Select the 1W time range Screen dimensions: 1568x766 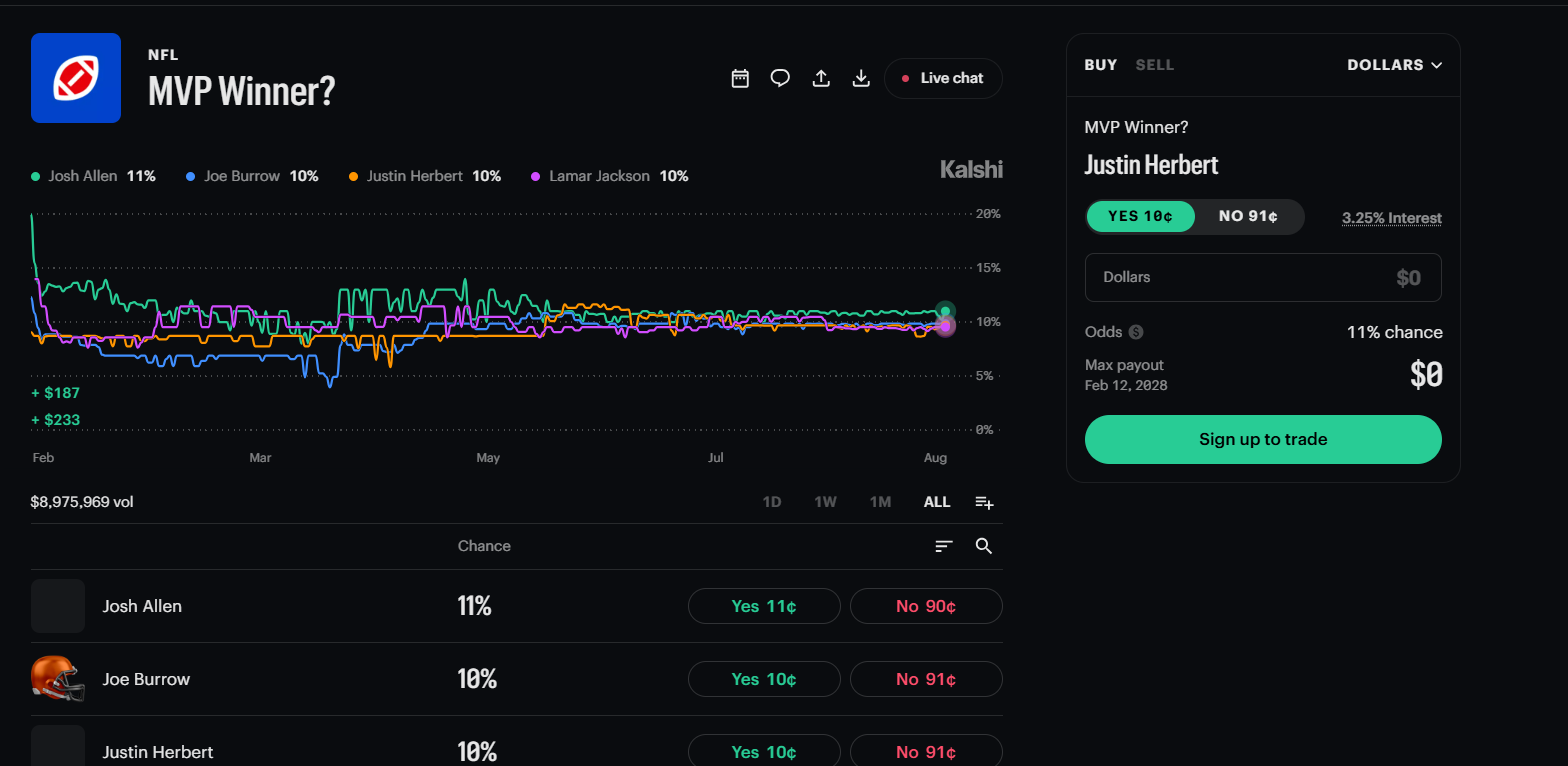click(x=825, y=502)
